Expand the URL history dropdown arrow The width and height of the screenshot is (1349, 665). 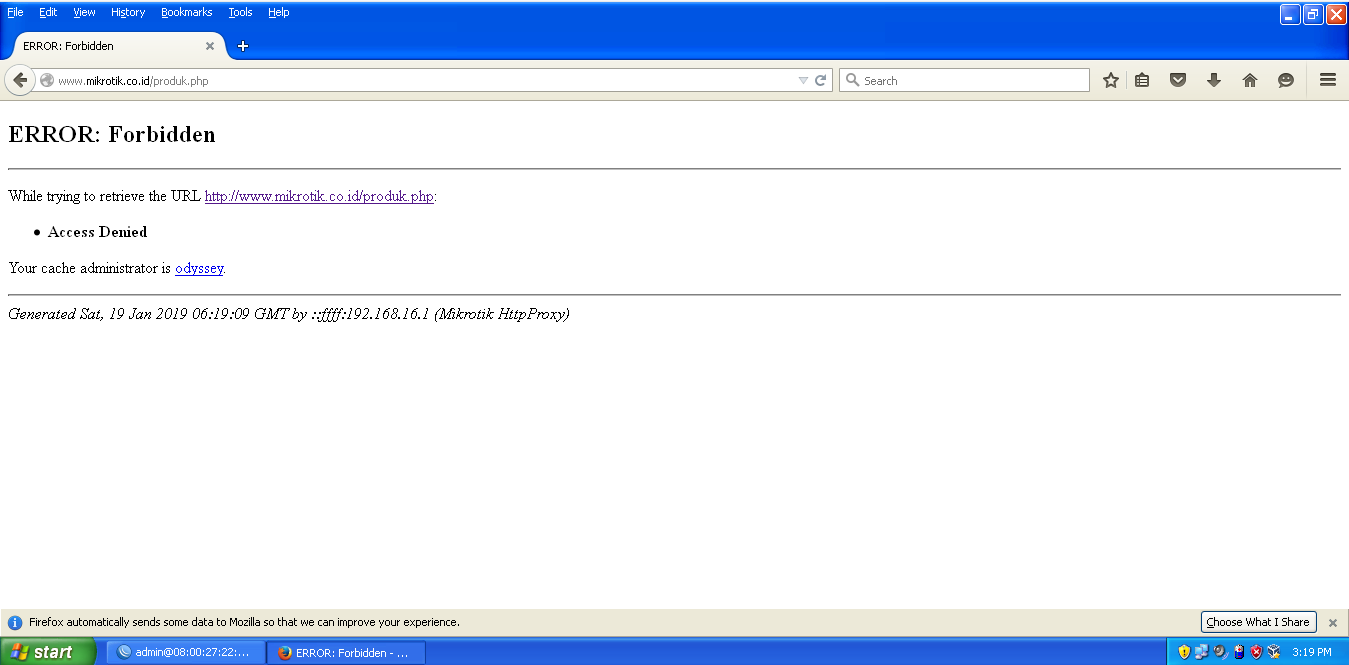[x=803, y=80]
